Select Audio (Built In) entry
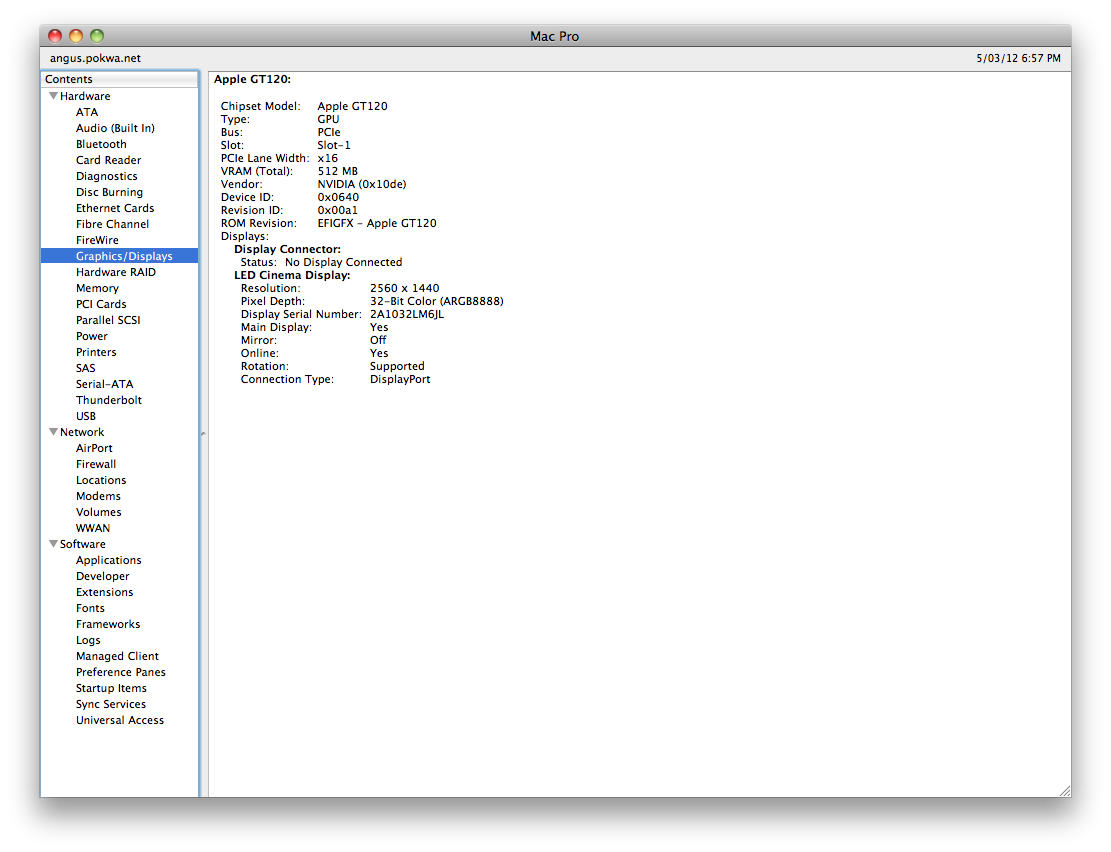 [115, 128]
